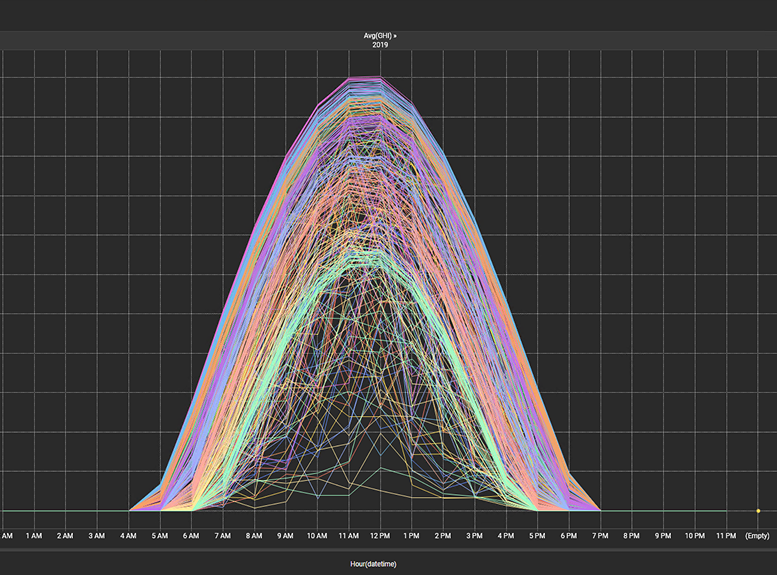777x575 pixels.
Task: Click the Hour(datetime) axis title
Action: click(x=373, y=564)
